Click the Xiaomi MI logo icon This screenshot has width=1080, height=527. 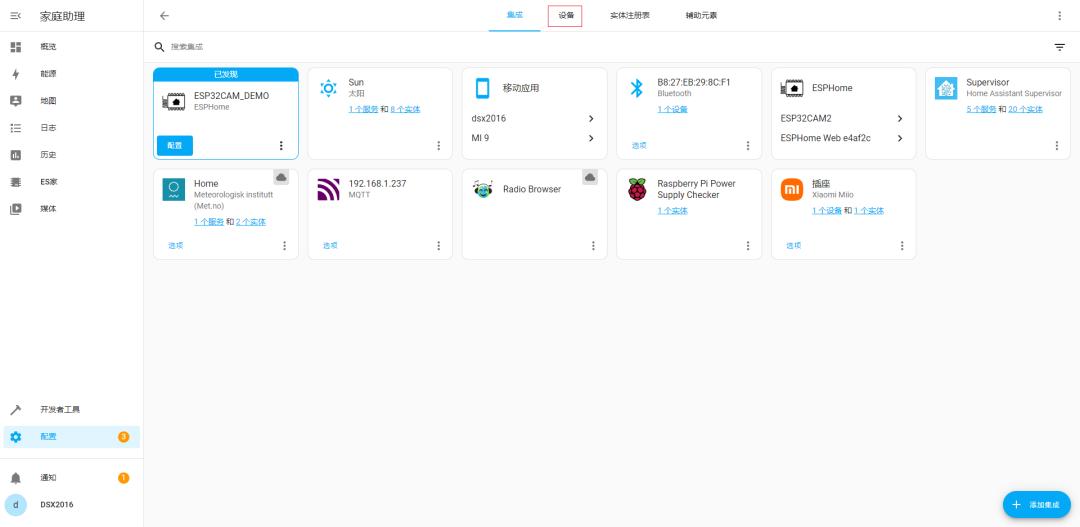point(792,189)
